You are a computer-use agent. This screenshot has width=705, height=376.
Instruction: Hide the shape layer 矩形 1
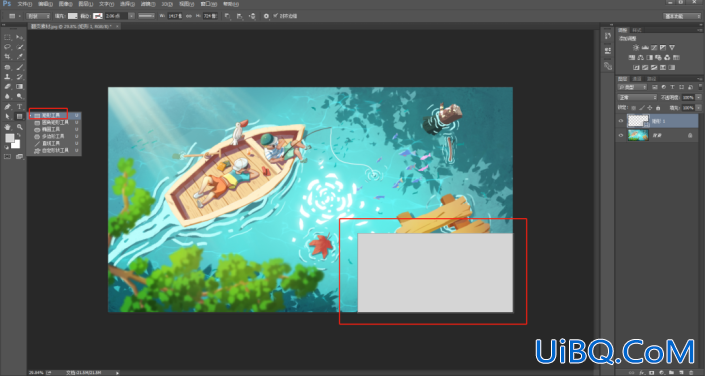point(621,121)
